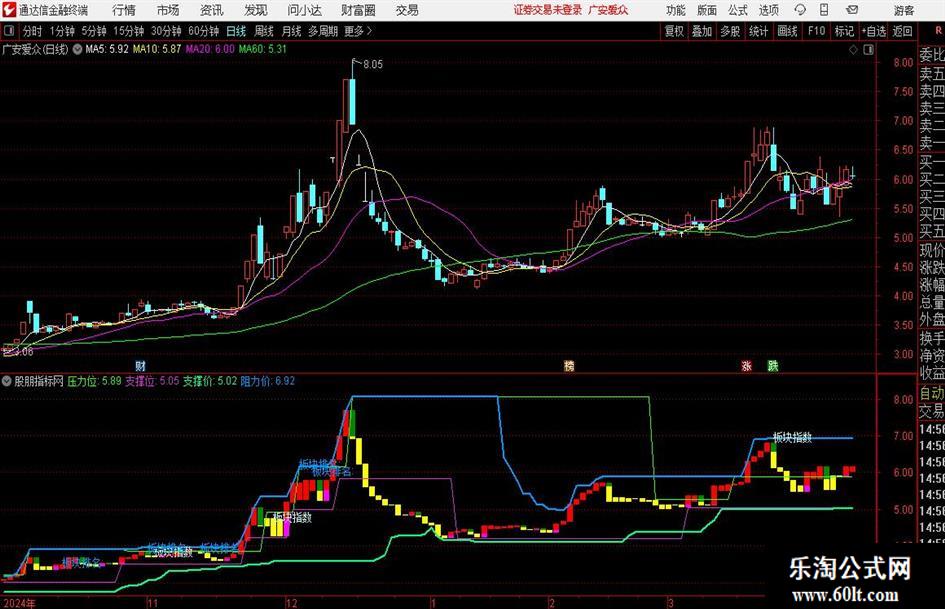Open the 行情 menu
Image resolution: width=945 pixels, height=609 pixels.
tap(124, 10)
